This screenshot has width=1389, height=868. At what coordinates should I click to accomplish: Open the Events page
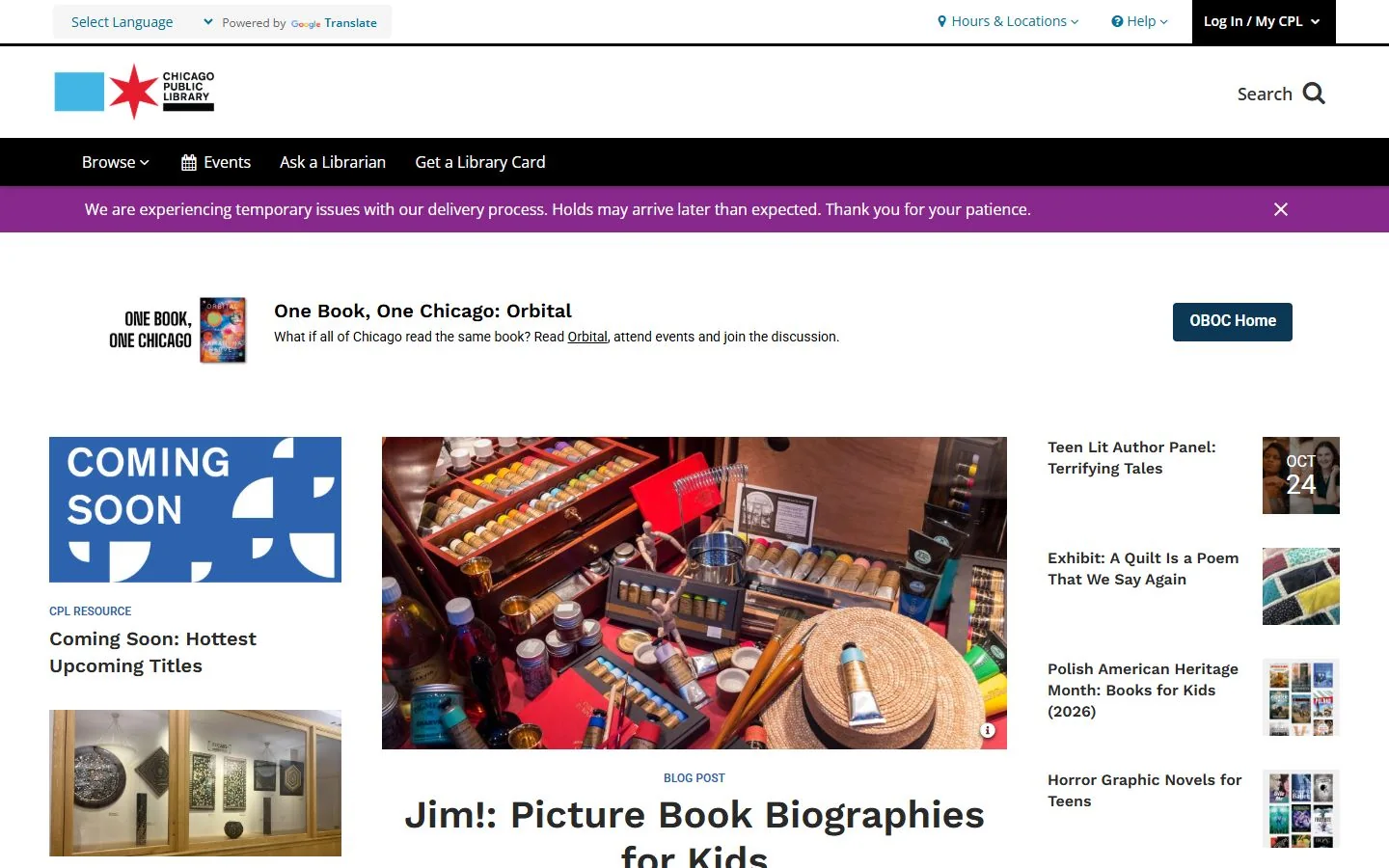[216, 162]
